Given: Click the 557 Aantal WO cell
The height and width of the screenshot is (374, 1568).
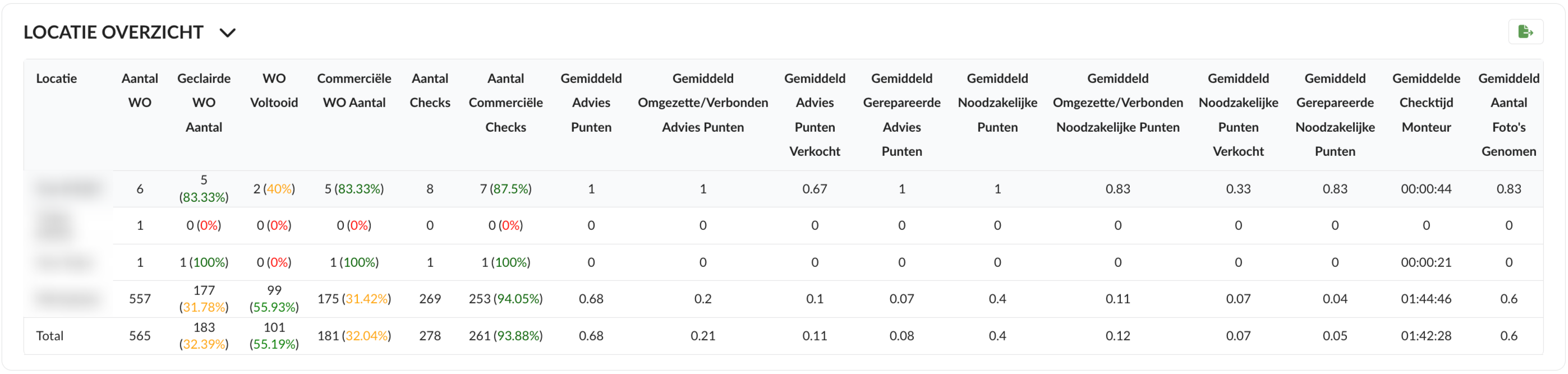Looking at the screenshot, I should (139, 299).
